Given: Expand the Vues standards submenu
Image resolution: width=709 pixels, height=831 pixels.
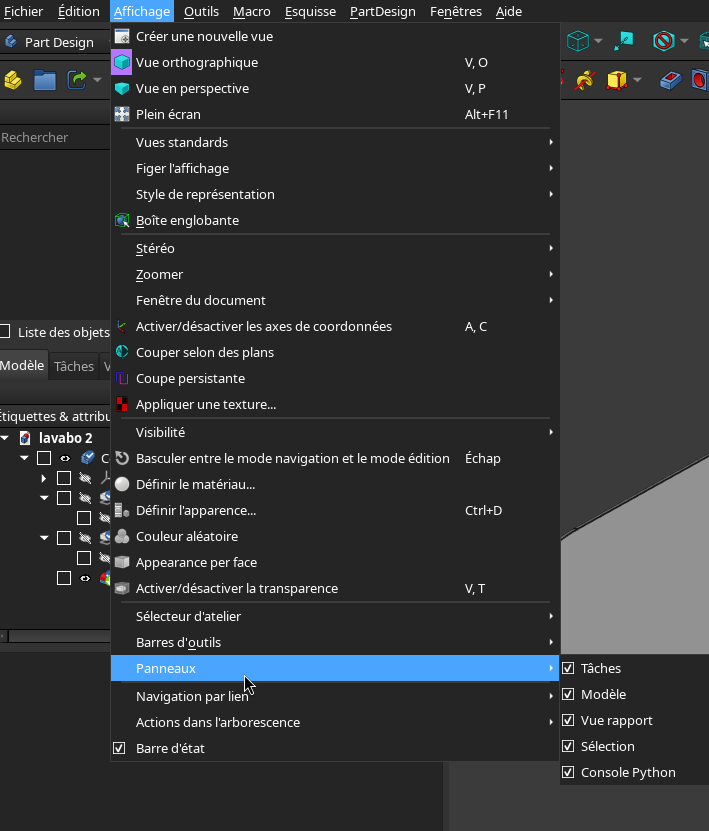Looking at the screenshot, I should (x=335, y=142).
